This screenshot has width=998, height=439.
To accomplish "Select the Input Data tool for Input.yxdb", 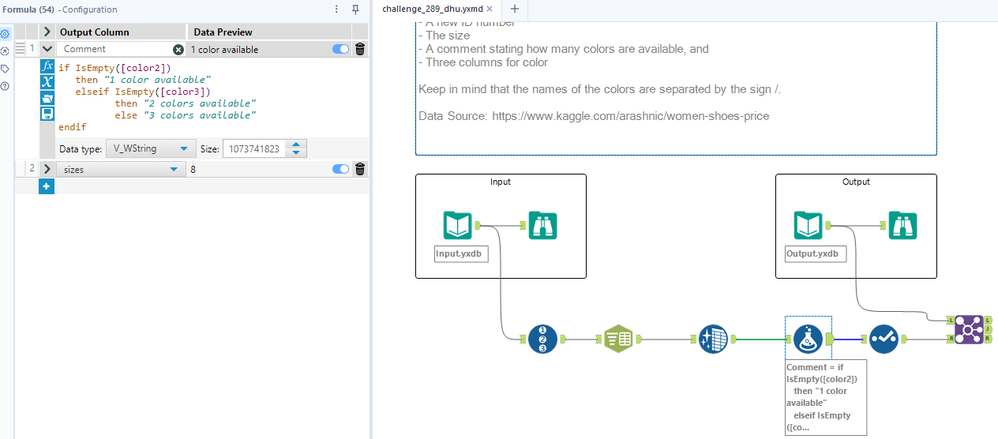I will pos(457,225).
